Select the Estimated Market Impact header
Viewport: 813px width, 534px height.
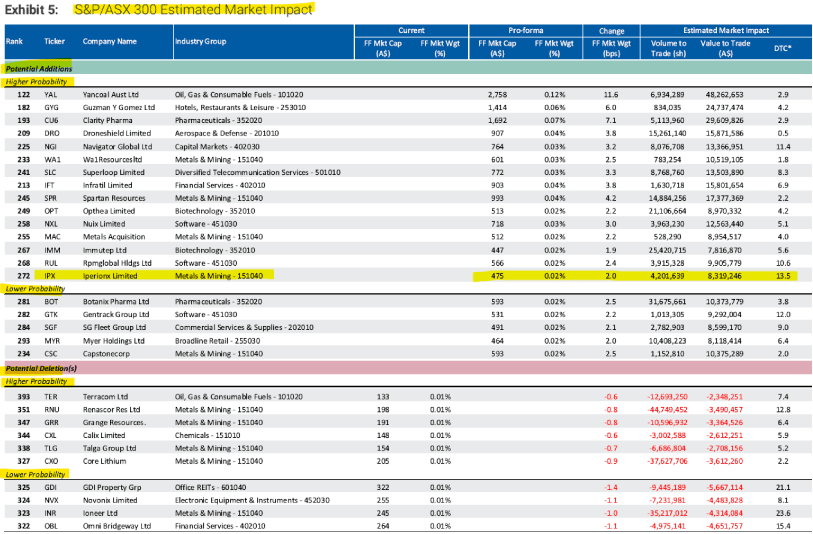[728, 30]
